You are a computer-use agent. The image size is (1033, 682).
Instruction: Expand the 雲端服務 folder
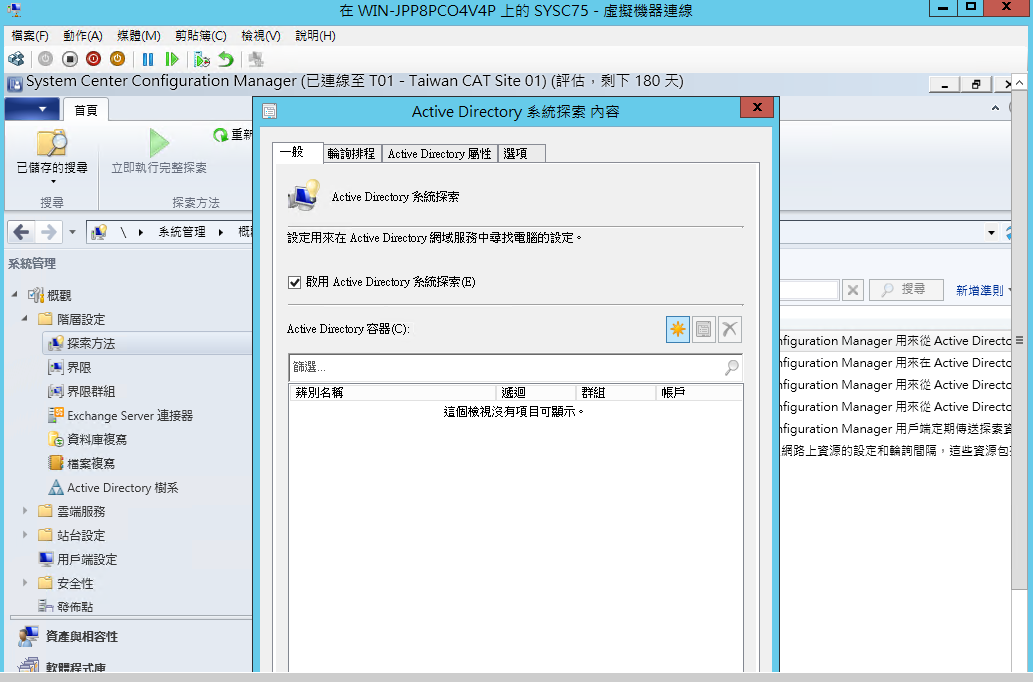[x=25, y=511]
